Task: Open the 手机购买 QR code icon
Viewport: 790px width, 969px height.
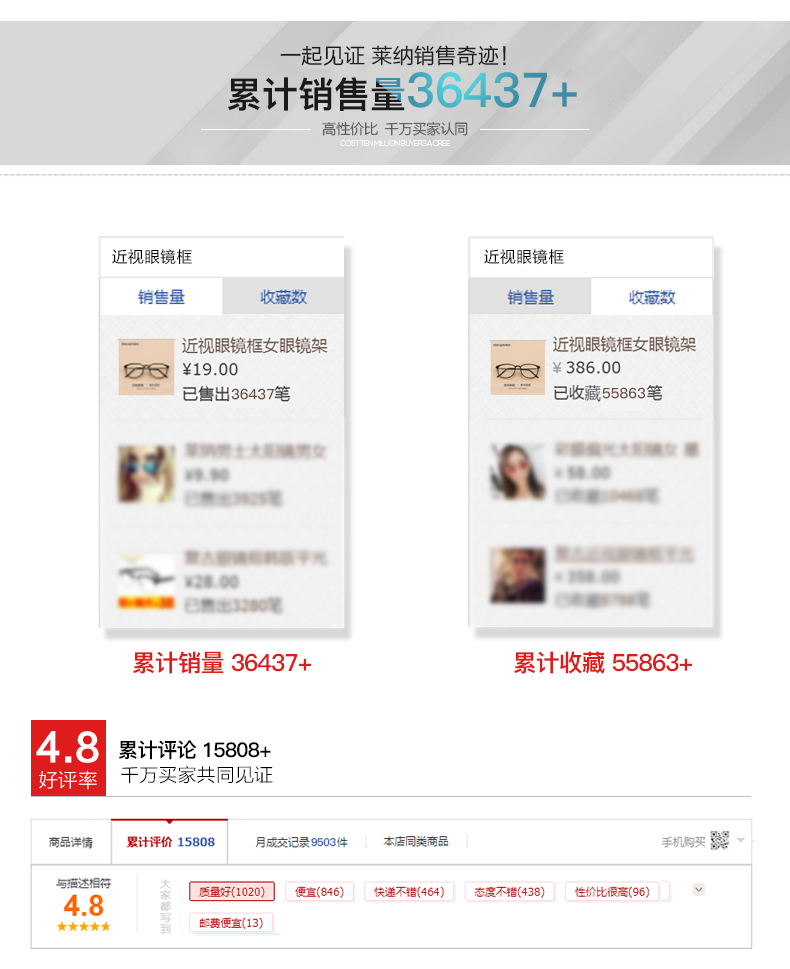Action: click(x=719, y=840)
